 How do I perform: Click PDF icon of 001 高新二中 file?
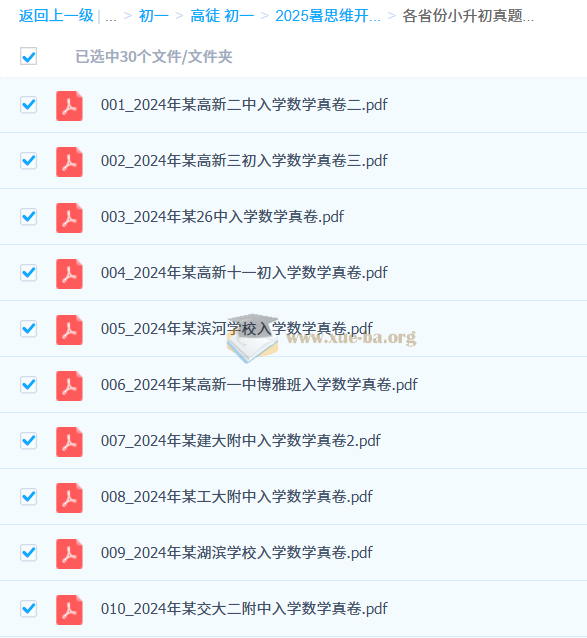[x=69, y=106]
